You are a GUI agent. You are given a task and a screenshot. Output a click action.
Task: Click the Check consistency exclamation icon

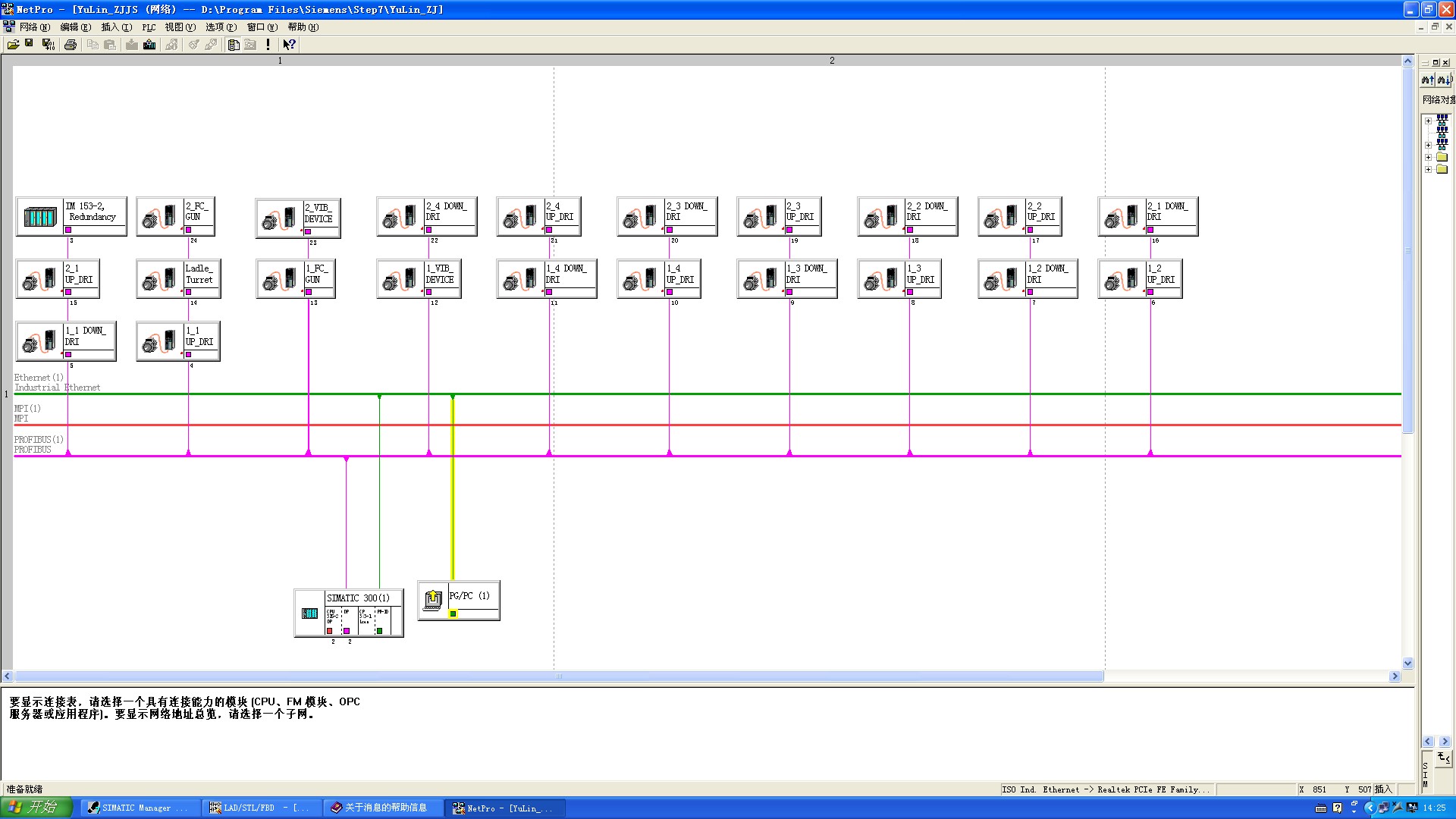(x=268, y=45)
